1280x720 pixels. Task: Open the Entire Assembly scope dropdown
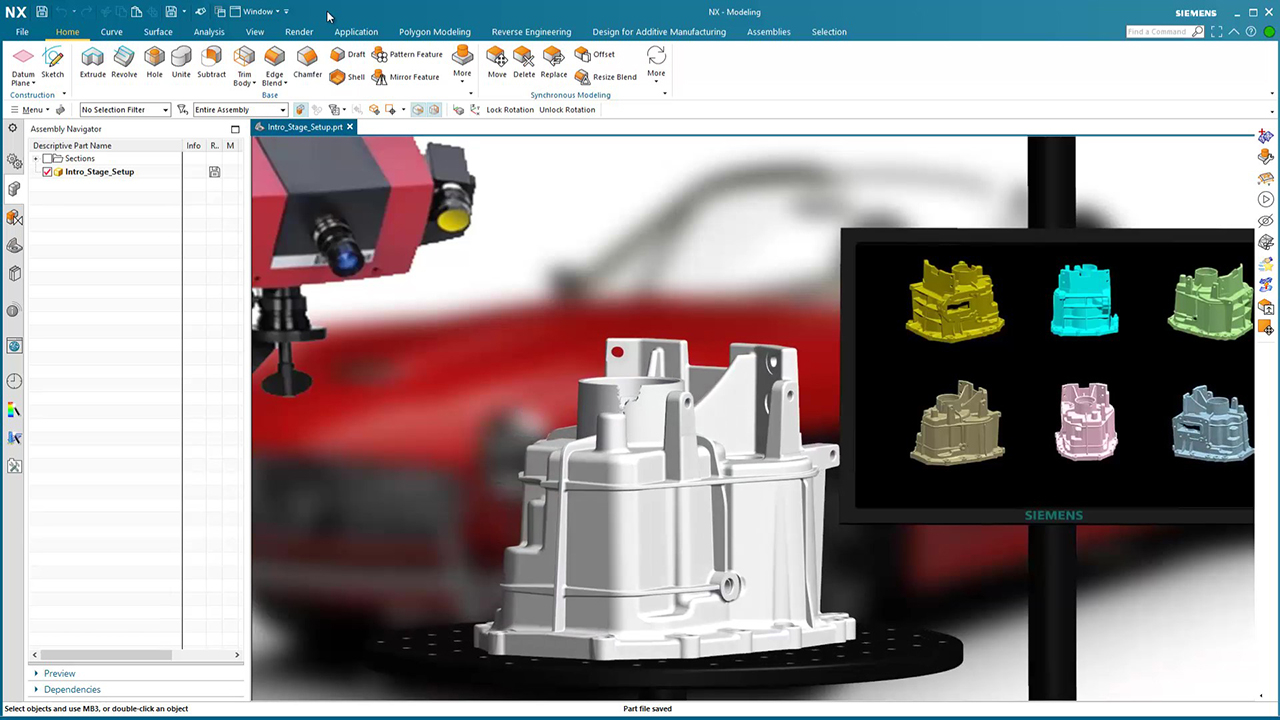pos(240,110)
